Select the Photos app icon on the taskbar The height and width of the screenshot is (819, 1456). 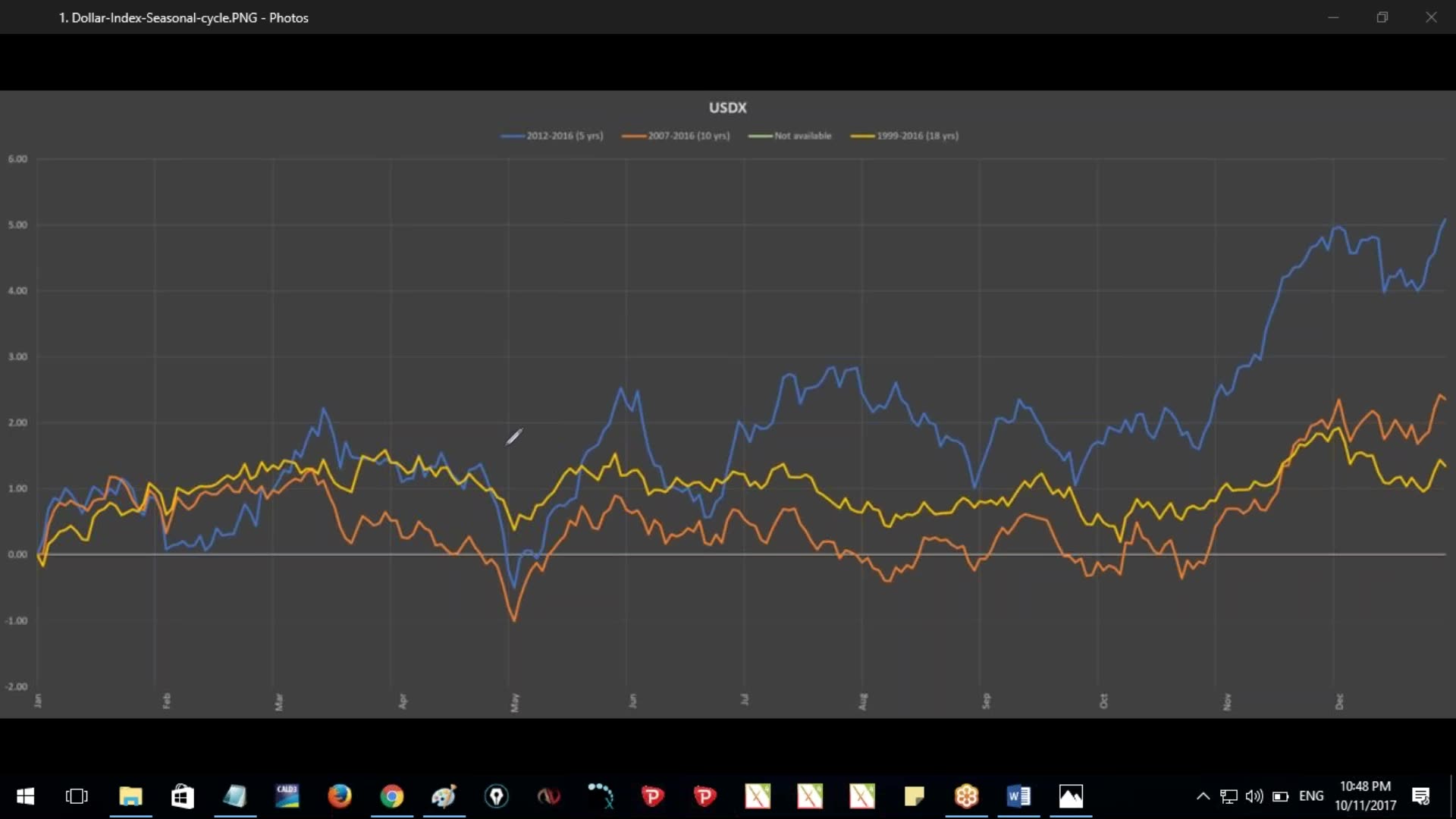(x=1071, y=796)
